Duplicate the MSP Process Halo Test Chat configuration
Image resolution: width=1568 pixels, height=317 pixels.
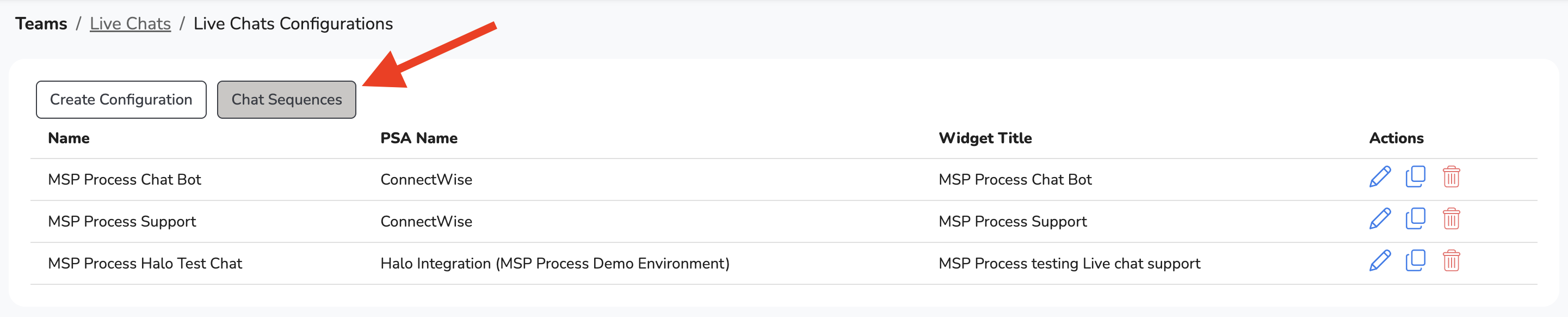tap(1415, 261)
